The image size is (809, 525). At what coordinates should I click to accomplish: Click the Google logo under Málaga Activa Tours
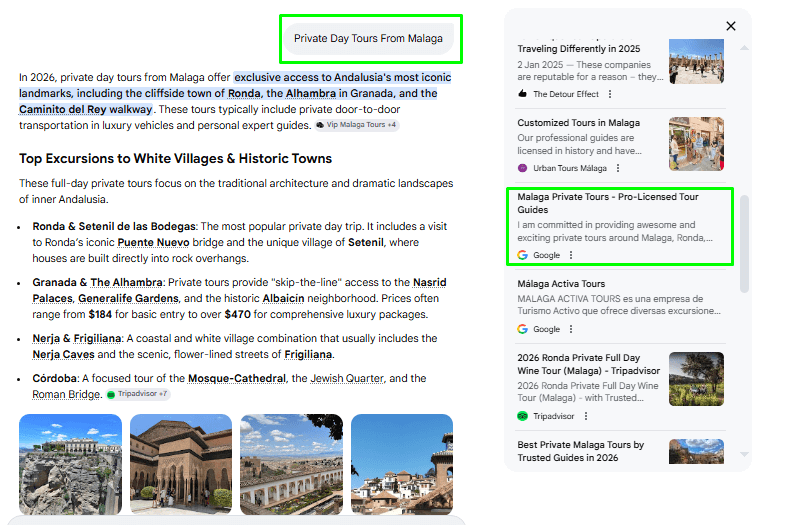[523, 329]
